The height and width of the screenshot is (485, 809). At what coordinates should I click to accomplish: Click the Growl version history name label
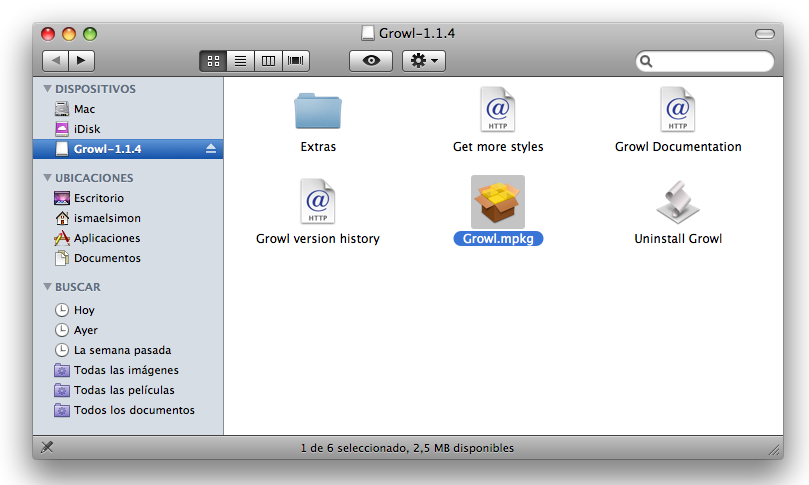point(318,238)
